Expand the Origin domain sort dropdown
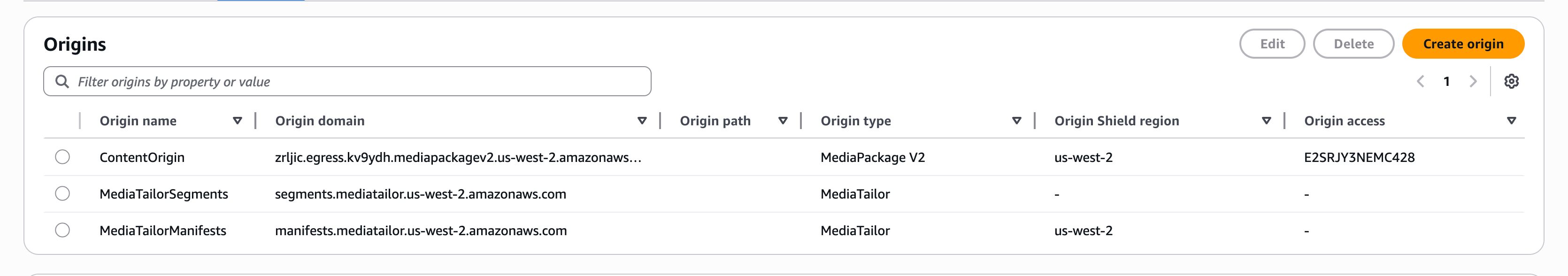The width and height of the screenshot is (1568, 276). [642, 121]
